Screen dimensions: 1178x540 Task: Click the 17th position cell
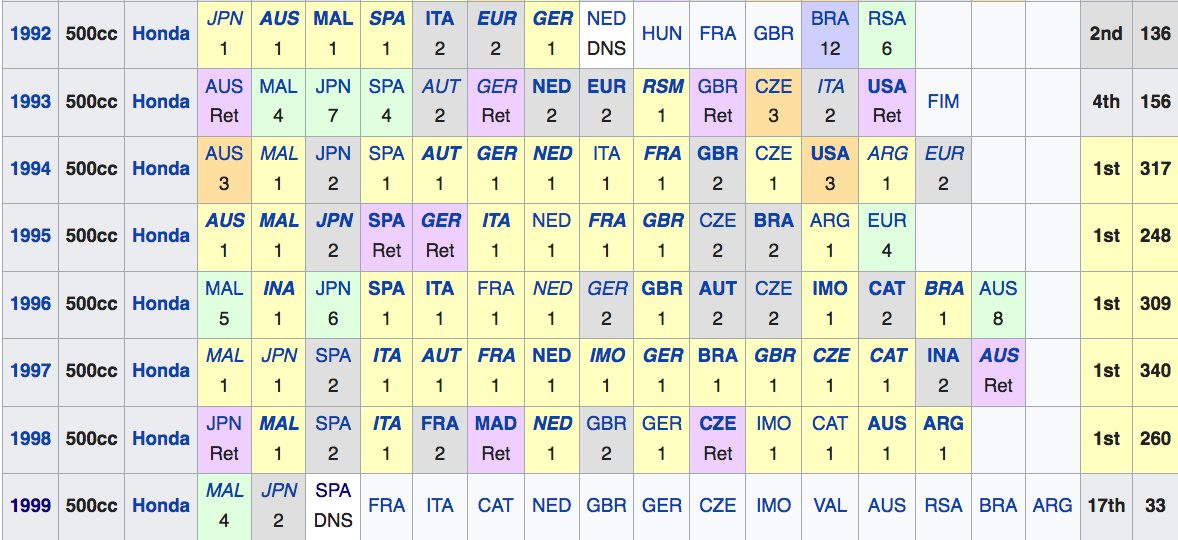point(1106,505)
